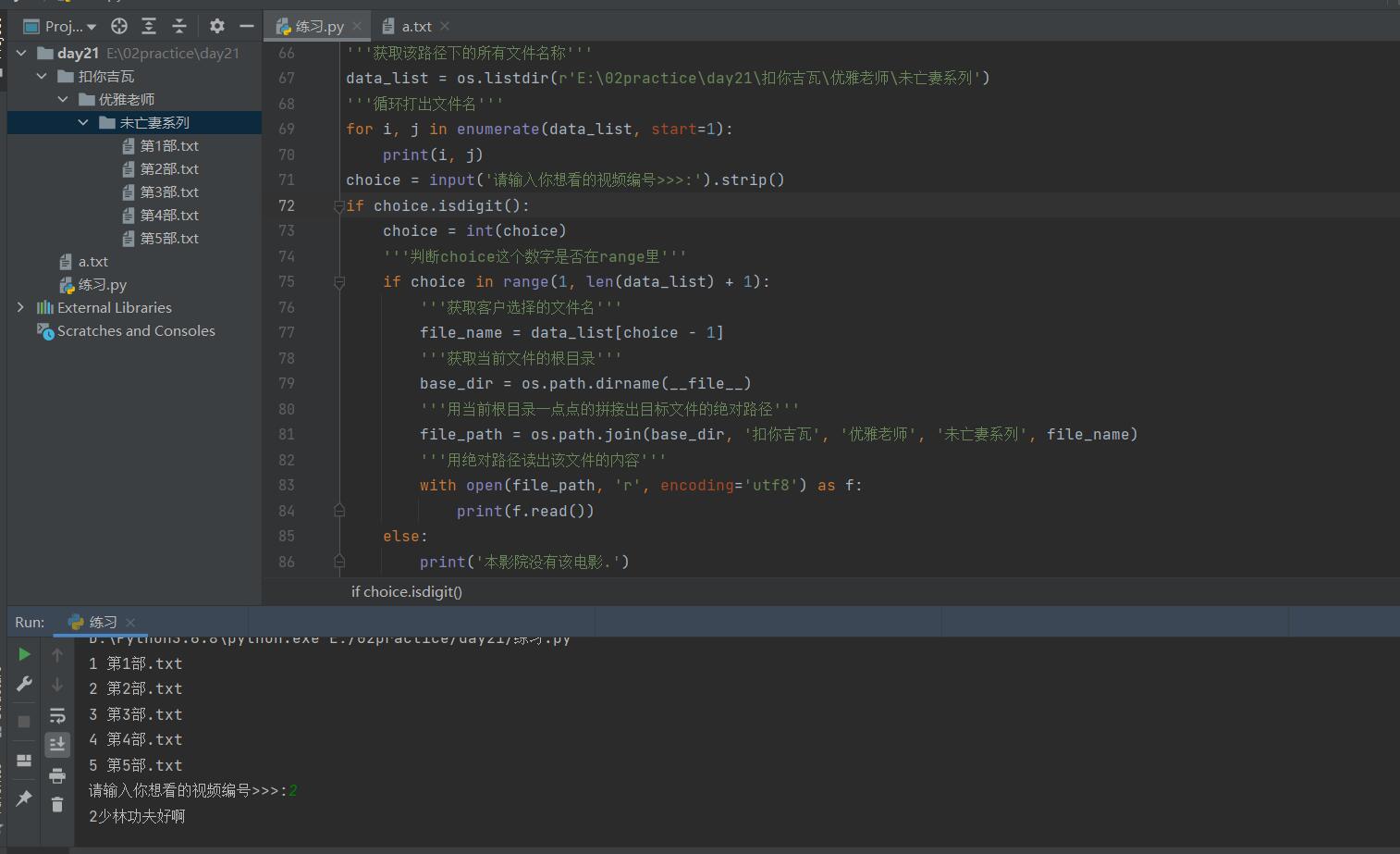Collapse the day21 project root
The width and height of the screenshot is (1400, 854).
(x=21, y=53)
